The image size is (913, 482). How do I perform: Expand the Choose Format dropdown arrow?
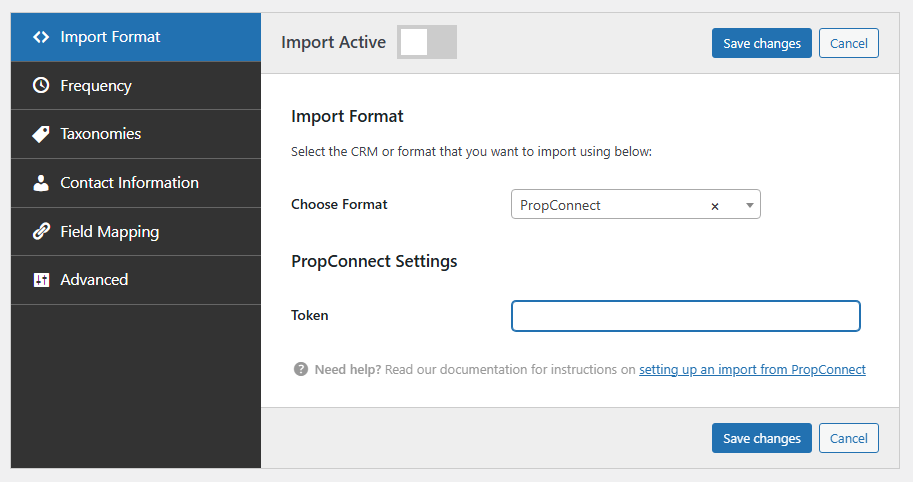click(749, 205)
